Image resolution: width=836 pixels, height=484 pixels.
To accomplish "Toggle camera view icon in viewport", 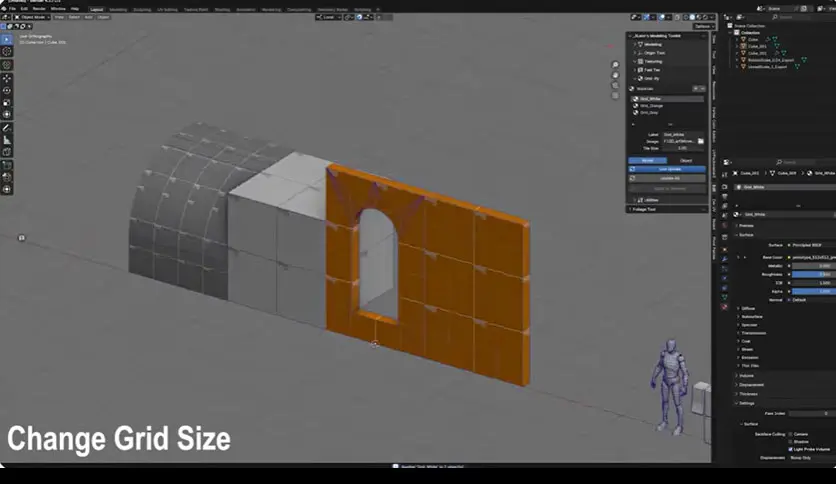I will [x=615, y=85].
